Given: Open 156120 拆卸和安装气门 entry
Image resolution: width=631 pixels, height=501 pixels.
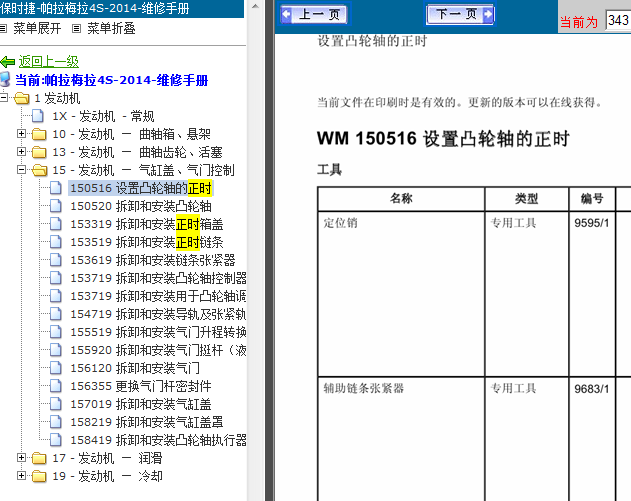Looking at the screenshot, I should [x=135, y=368].
